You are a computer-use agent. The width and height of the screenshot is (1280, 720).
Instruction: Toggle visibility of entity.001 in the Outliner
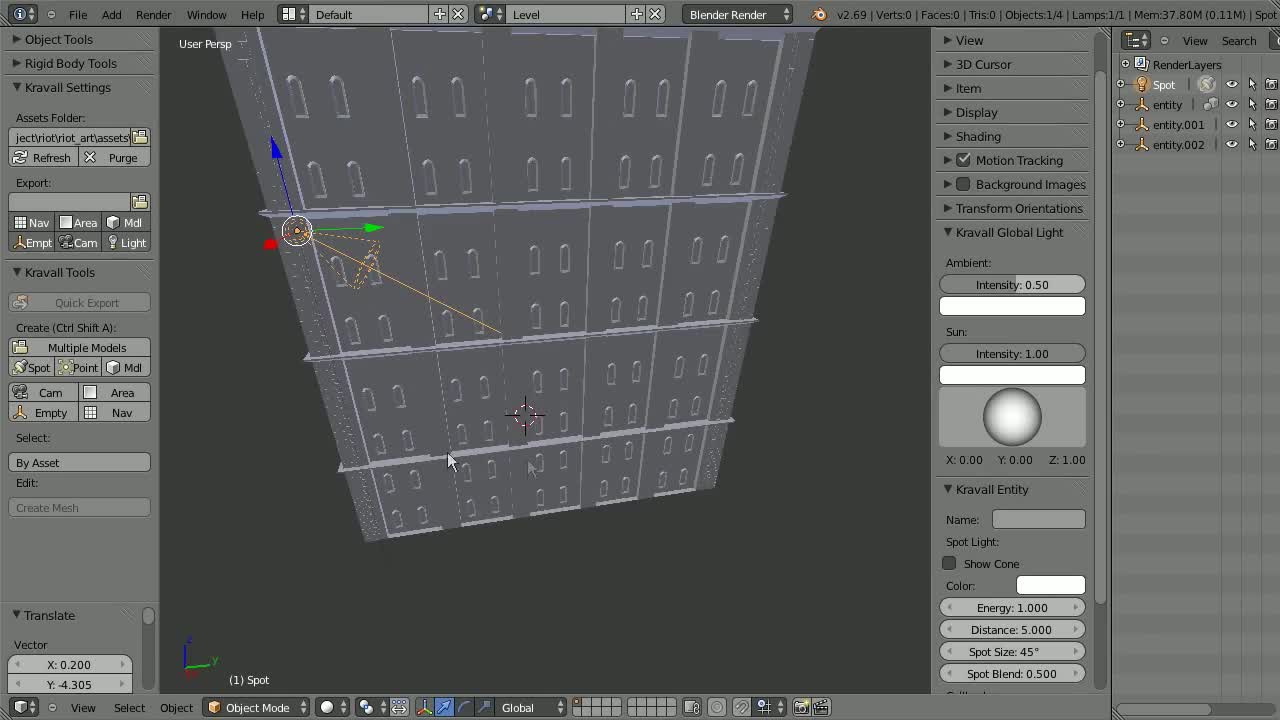1231,124
